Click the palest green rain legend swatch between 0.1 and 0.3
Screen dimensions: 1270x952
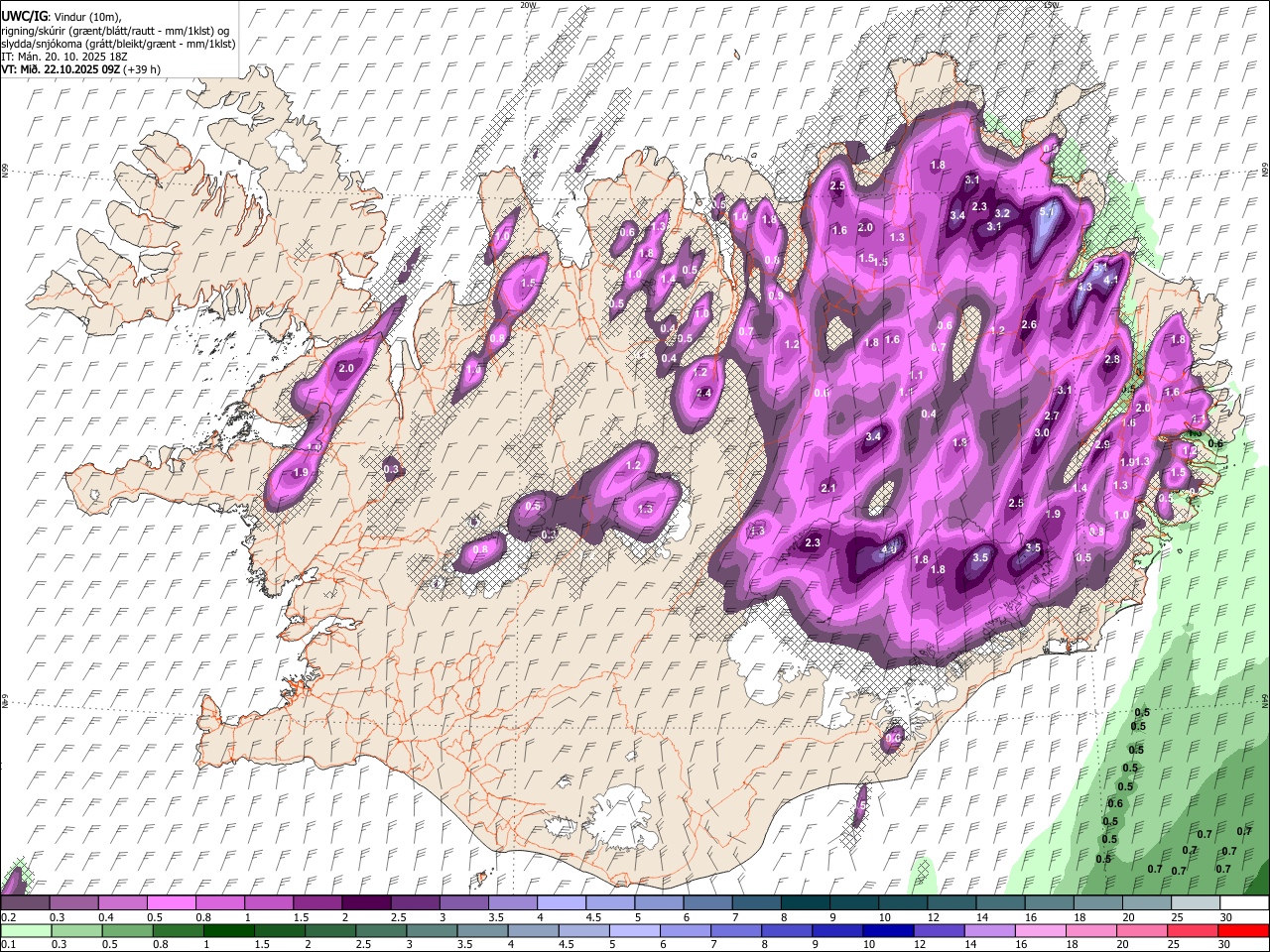click(25, 931)
